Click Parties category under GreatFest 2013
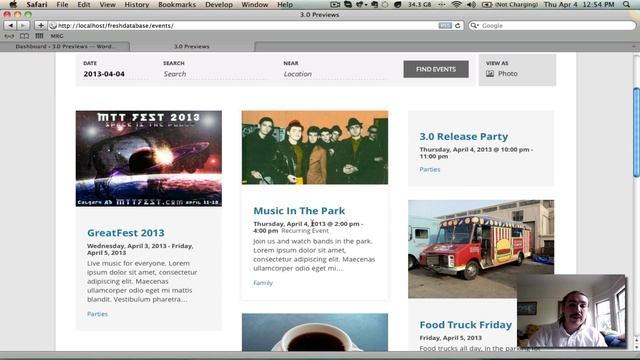This screenshot has height=360, width=640. click(98, 314)
